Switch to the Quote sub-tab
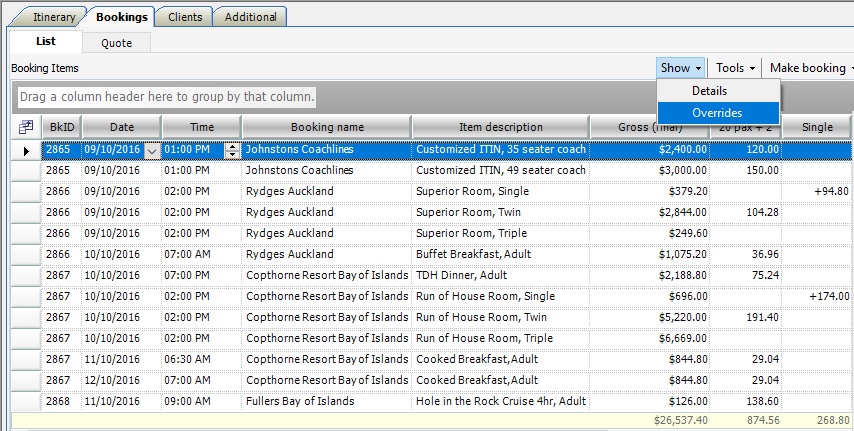 point(117,42)
